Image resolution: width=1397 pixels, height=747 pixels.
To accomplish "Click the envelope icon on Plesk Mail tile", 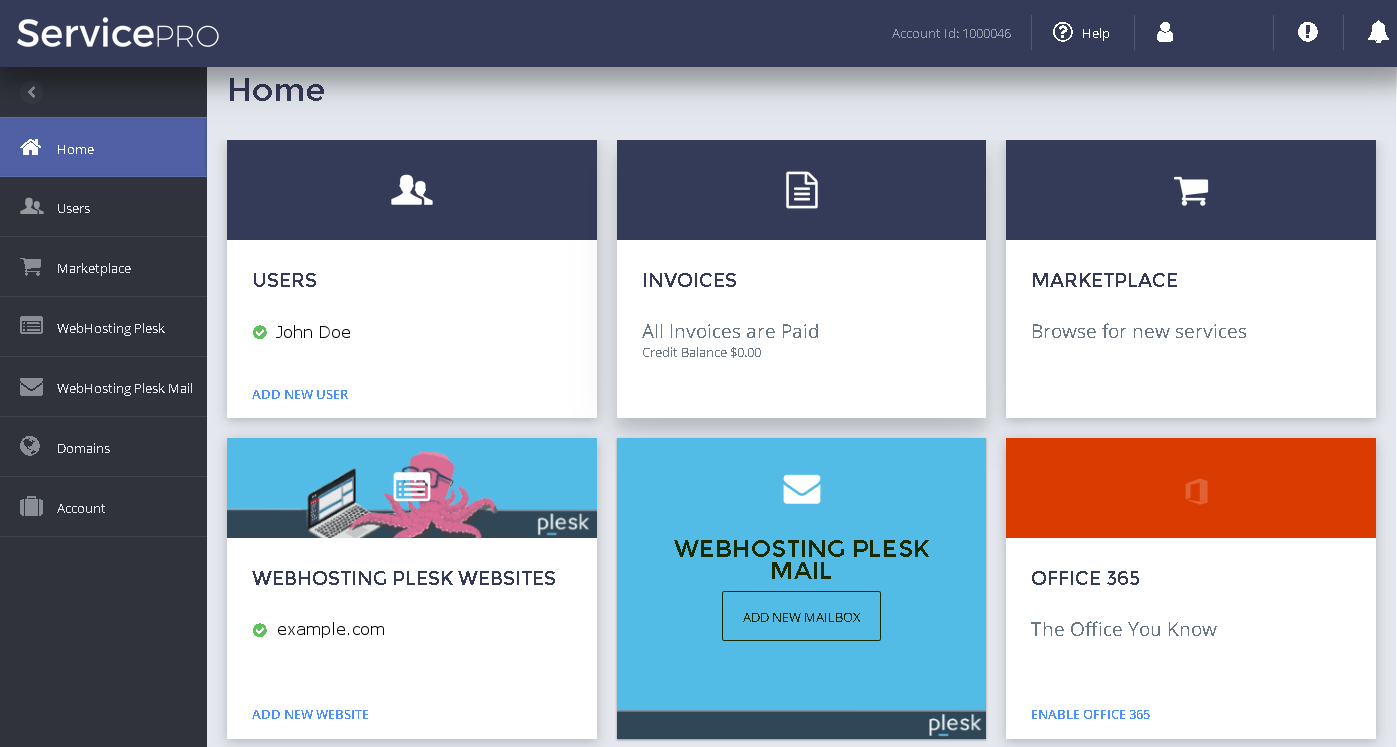I will click(801, 489).
